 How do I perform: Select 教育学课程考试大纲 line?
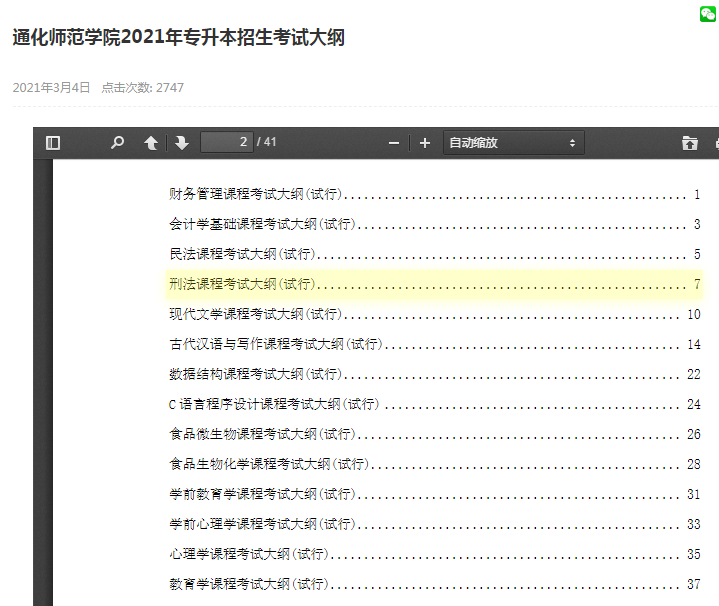pyautogui.click(x=435, y=584)
